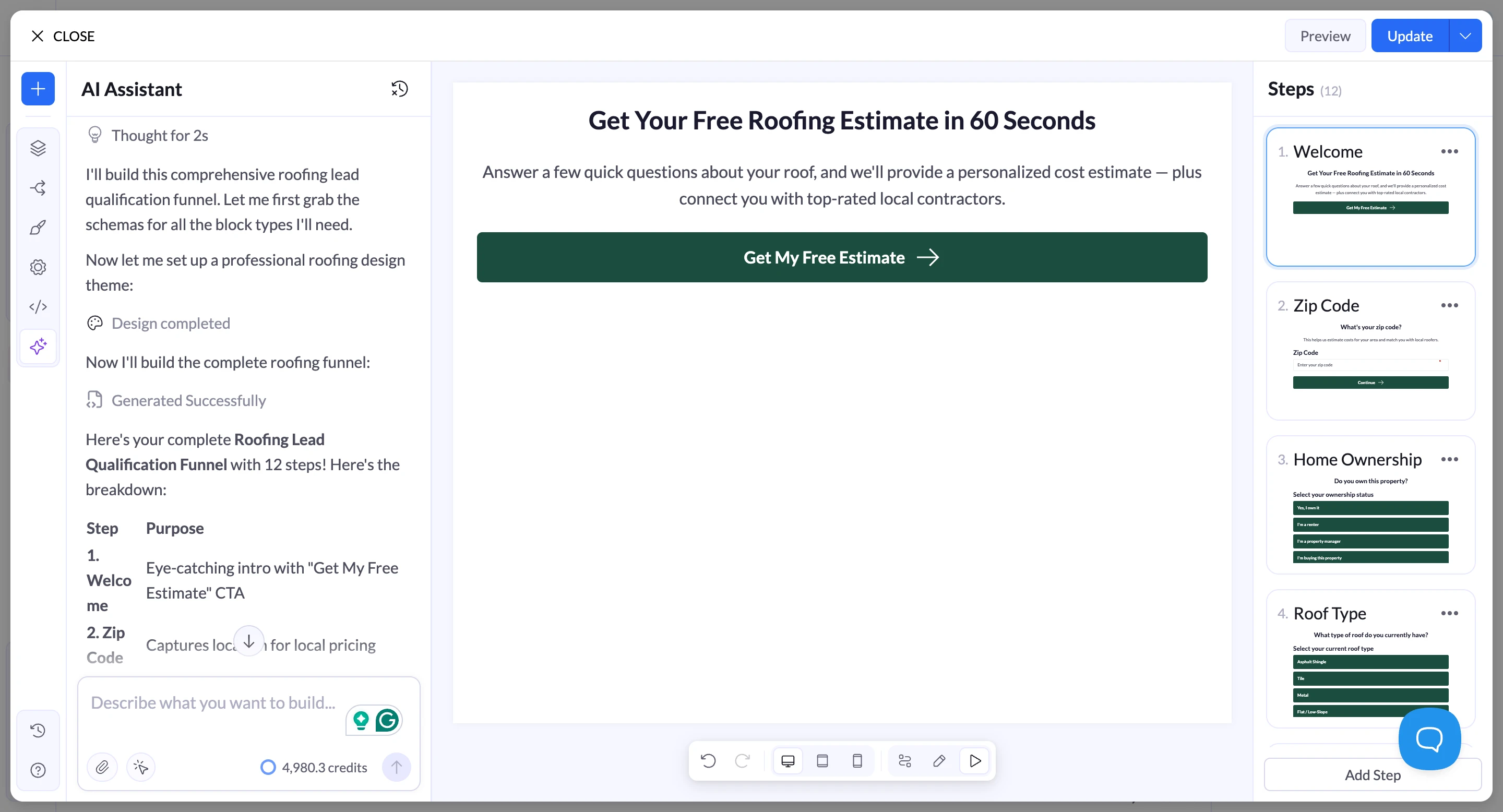Click the Add Step button
This screenshot has width=1503, height=812.
click(x=1373, y=774)
